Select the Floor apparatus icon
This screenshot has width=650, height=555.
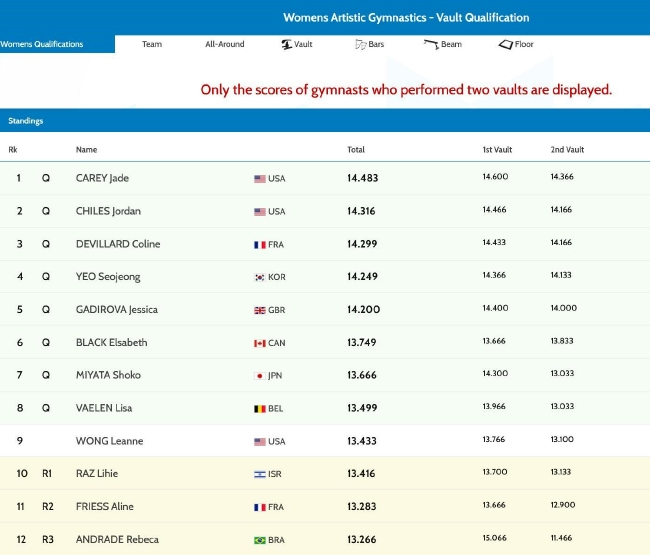pos(506,44)
